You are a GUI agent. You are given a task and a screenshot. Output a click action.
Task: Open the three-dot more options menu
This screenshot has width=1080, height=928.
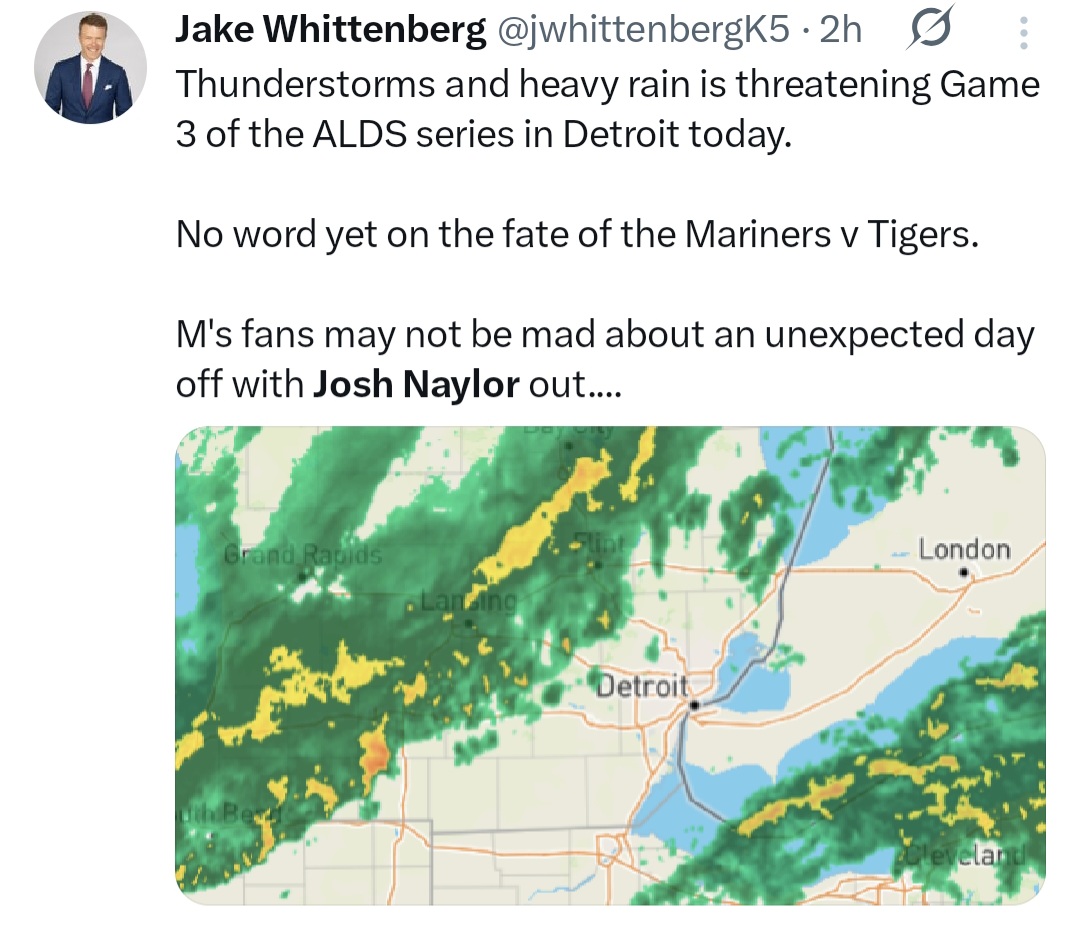[1022, 33]
